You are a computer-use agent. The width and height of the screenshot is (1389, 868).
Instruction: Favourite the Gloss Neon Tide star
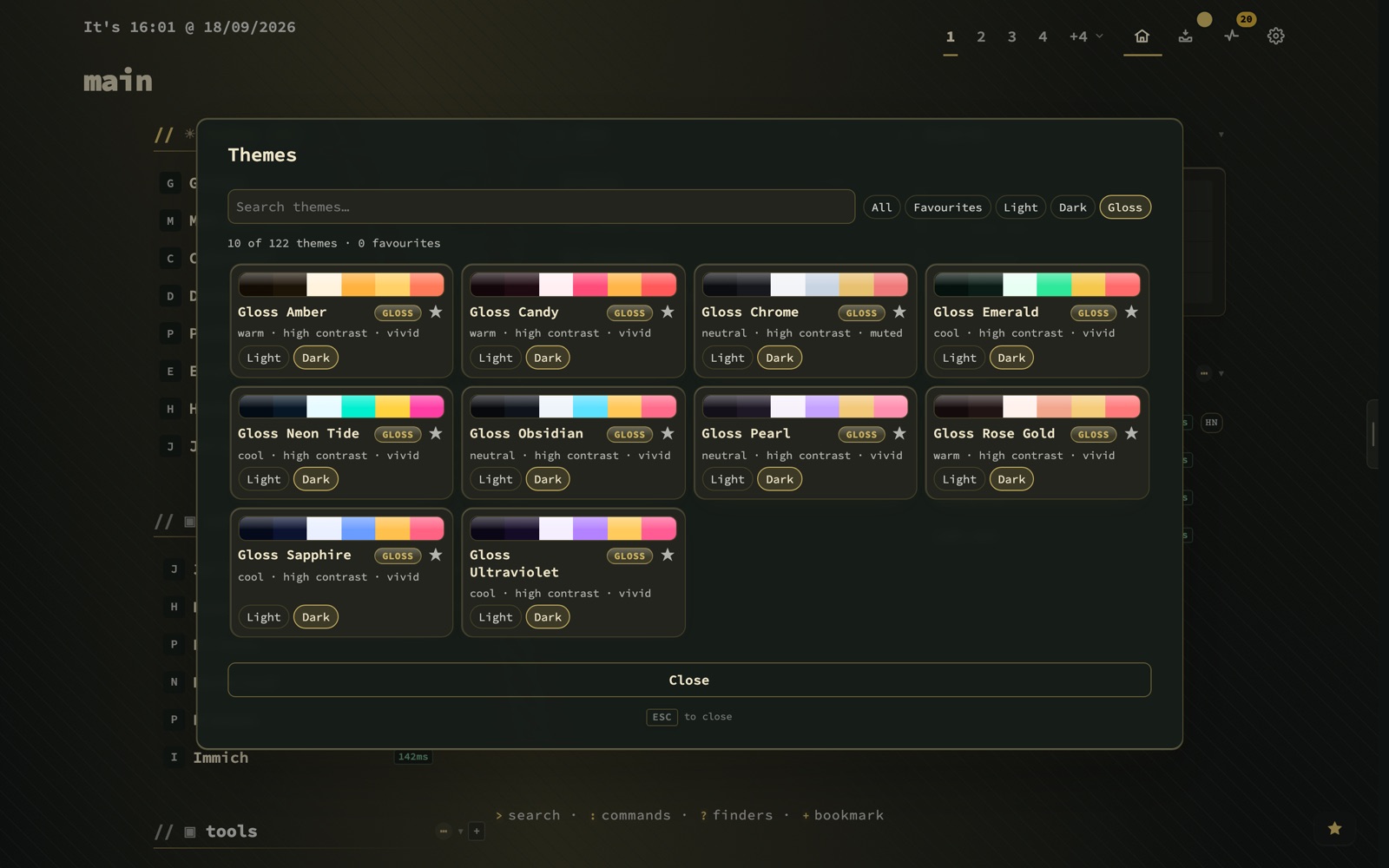pyautogui.click(x=436, y=433)
